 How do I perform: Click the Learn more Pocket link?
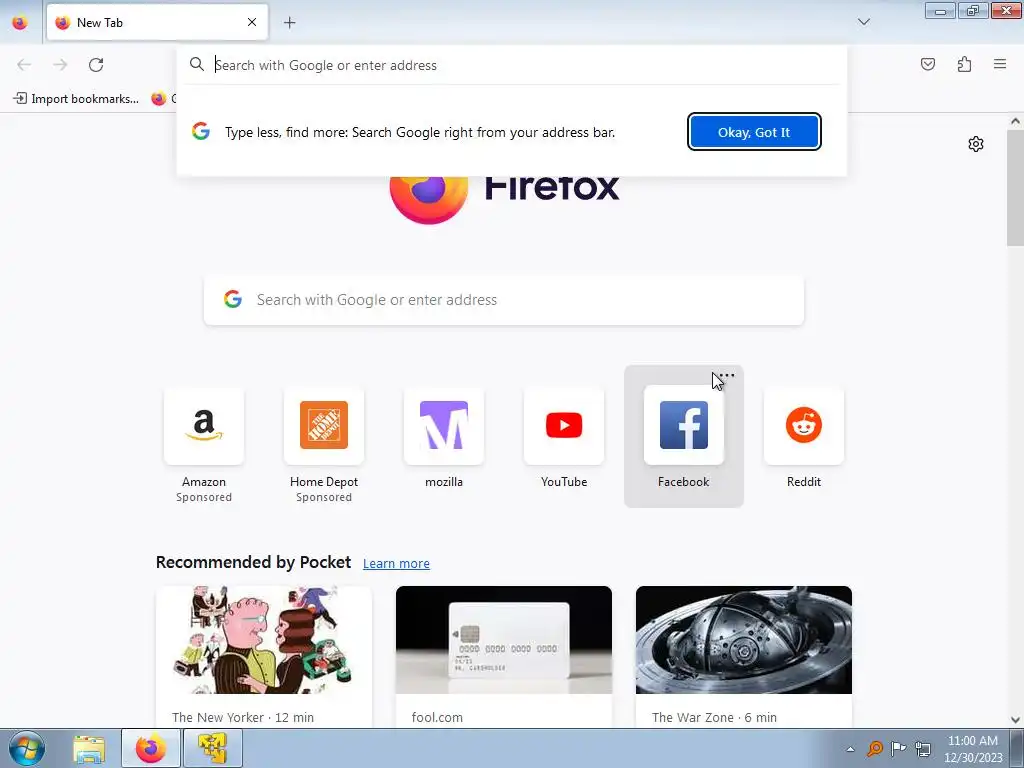tap(396, 563)
